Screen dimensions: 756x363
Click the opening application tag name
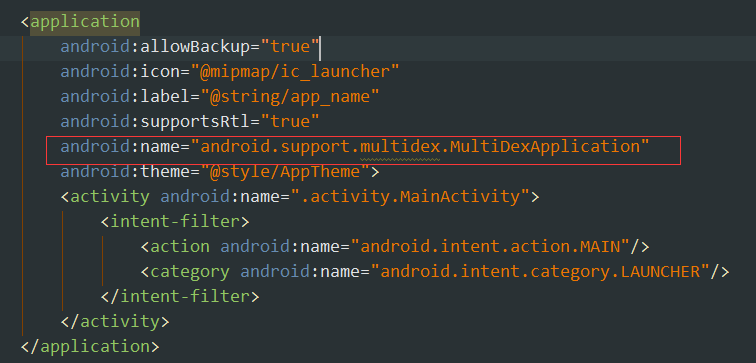pyautogui.click(x=85, y=22)
